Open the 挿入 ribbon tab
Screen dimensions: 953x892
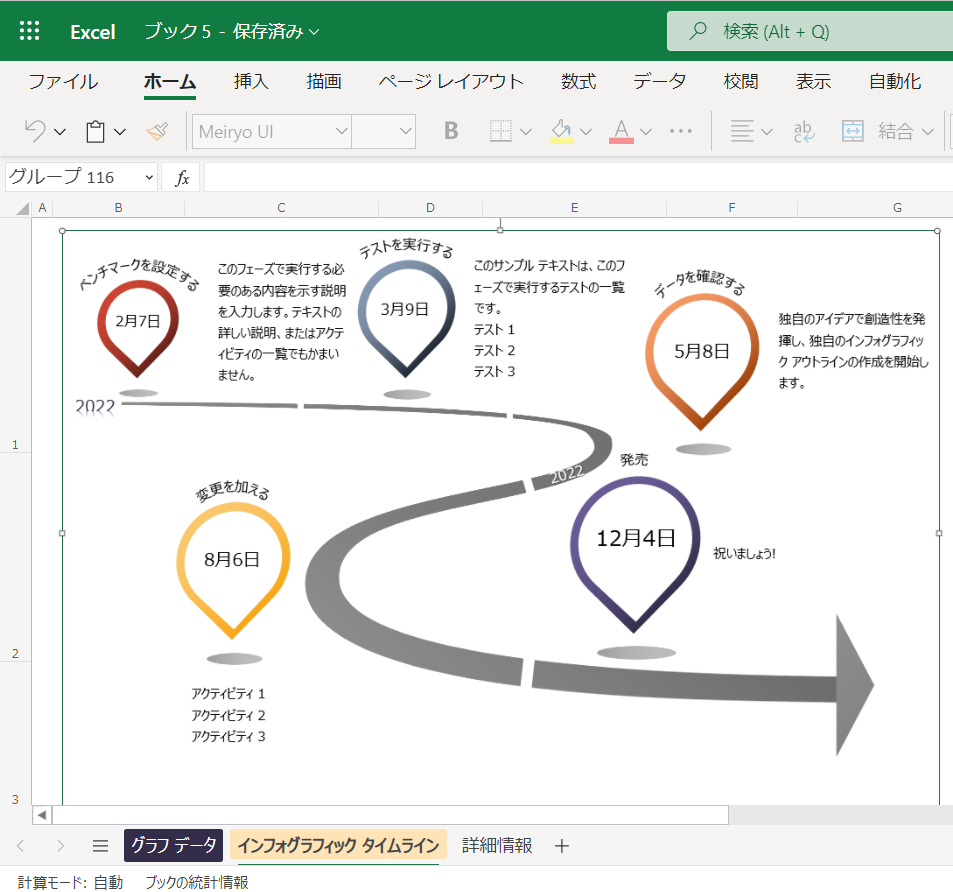pyautogui.click(x=251, y=81)
